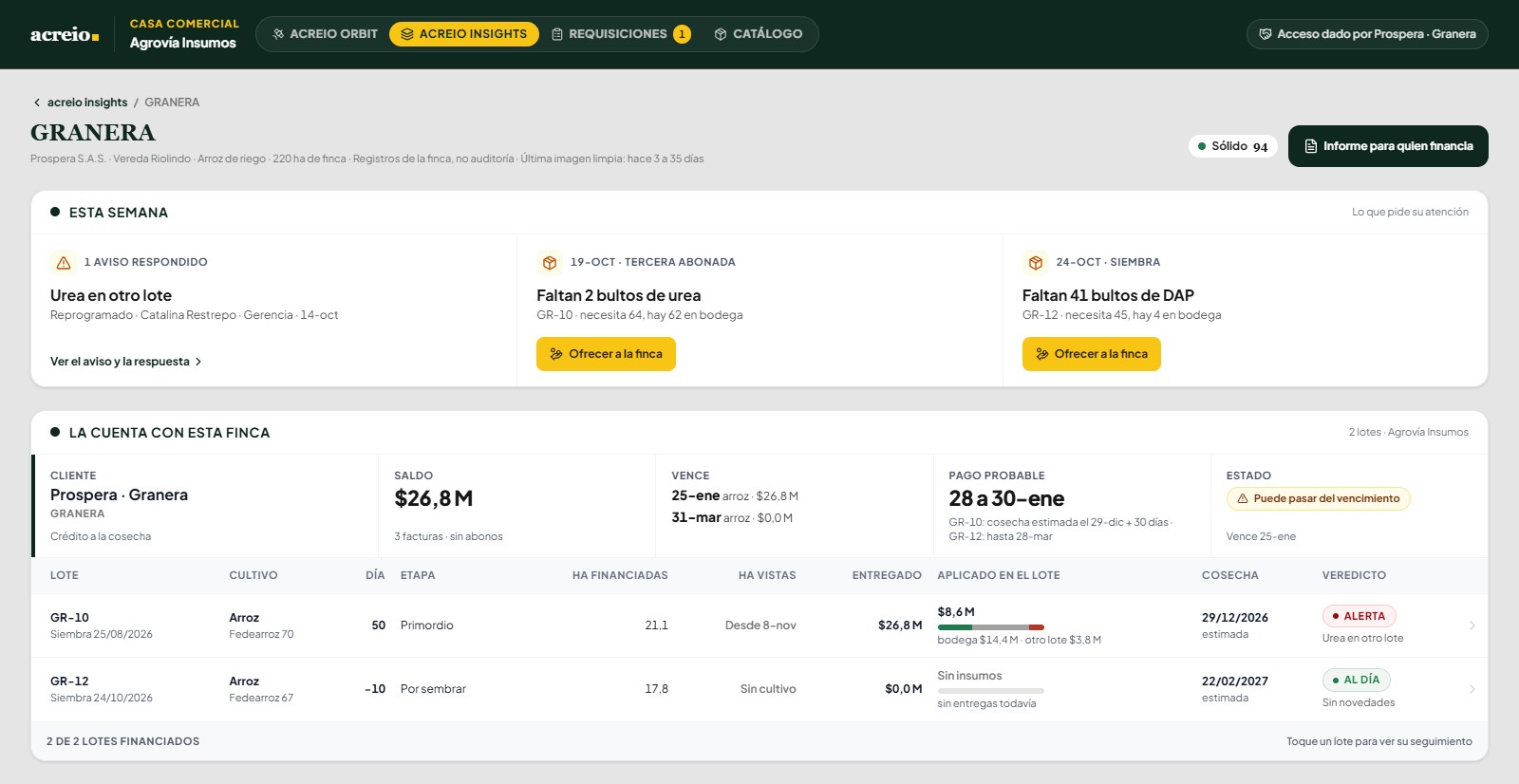This screenshot has width=1519, height=784.
Task: Click the document icon on the Informe button
Action: (x=1311, y=146)
